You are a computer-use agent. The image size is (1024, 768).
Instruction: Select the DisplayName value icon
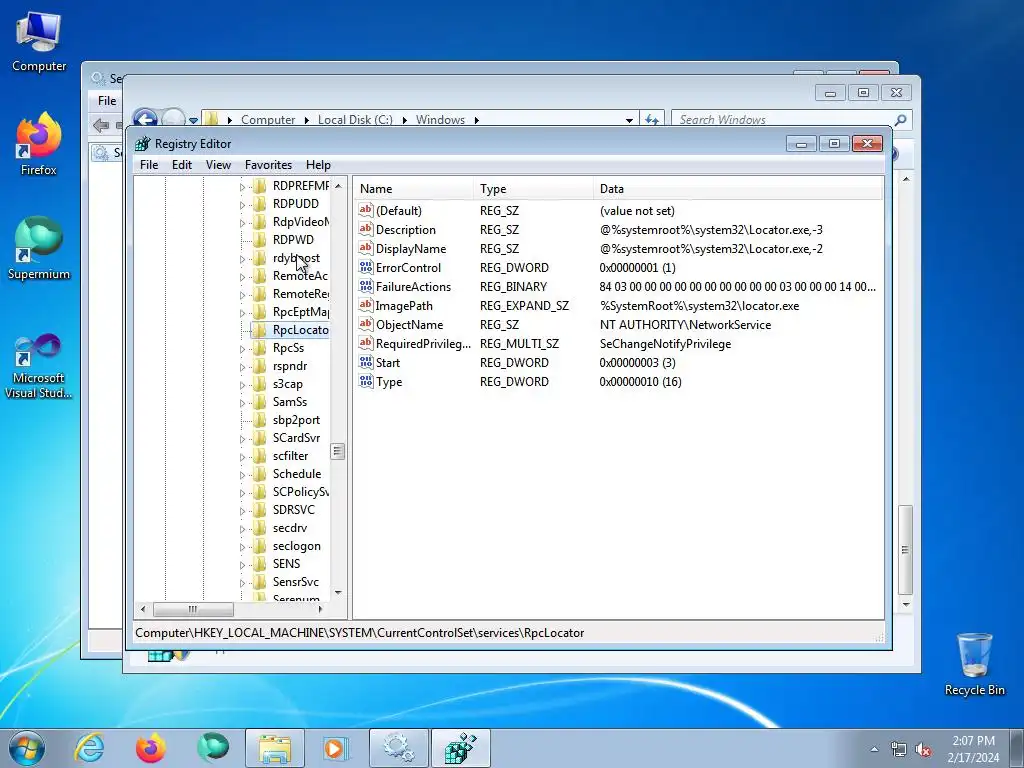366,248
